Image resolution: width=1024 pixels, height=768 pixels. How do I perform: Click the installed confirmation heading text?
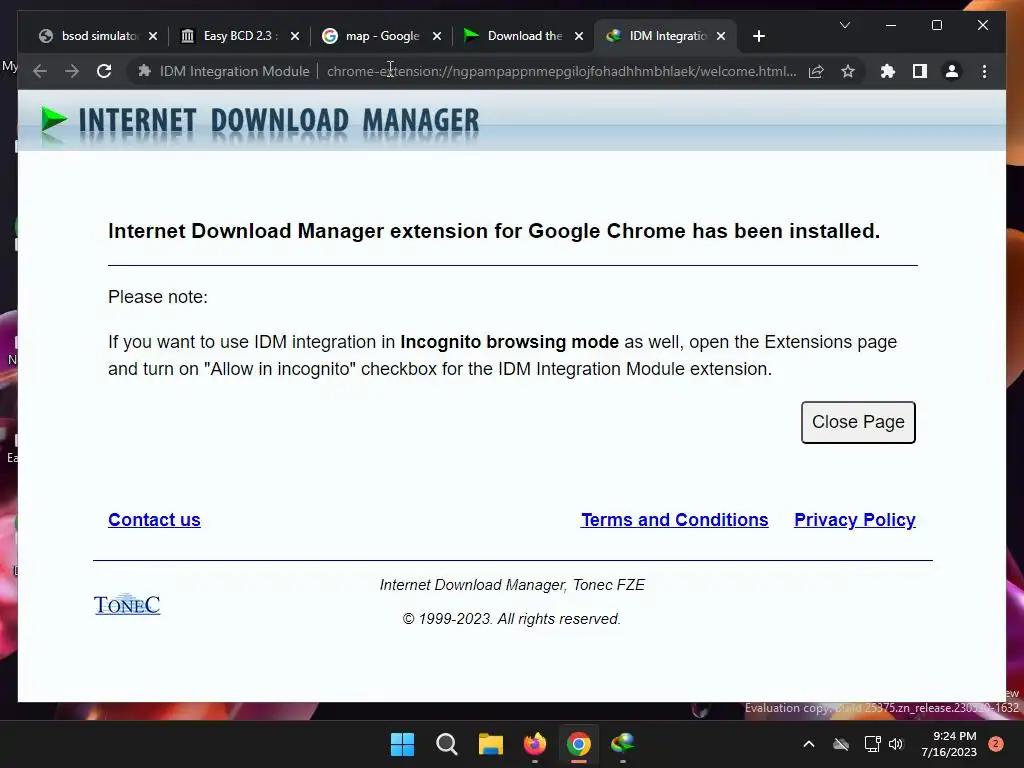point(494,231)
